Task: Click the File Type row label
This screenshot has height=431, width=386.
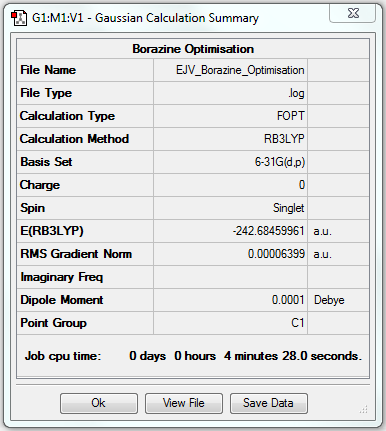Action: pos(46,93)
